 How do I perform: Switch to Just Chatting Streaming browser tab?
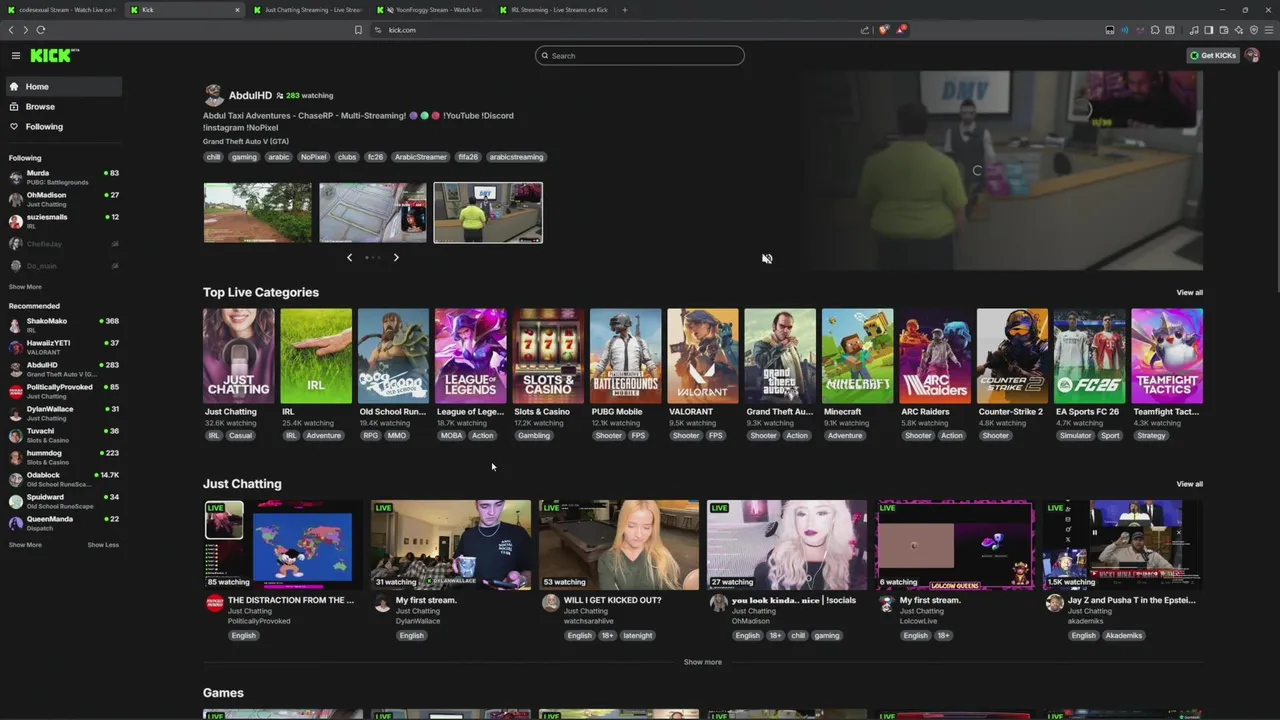tap(307, 10)
